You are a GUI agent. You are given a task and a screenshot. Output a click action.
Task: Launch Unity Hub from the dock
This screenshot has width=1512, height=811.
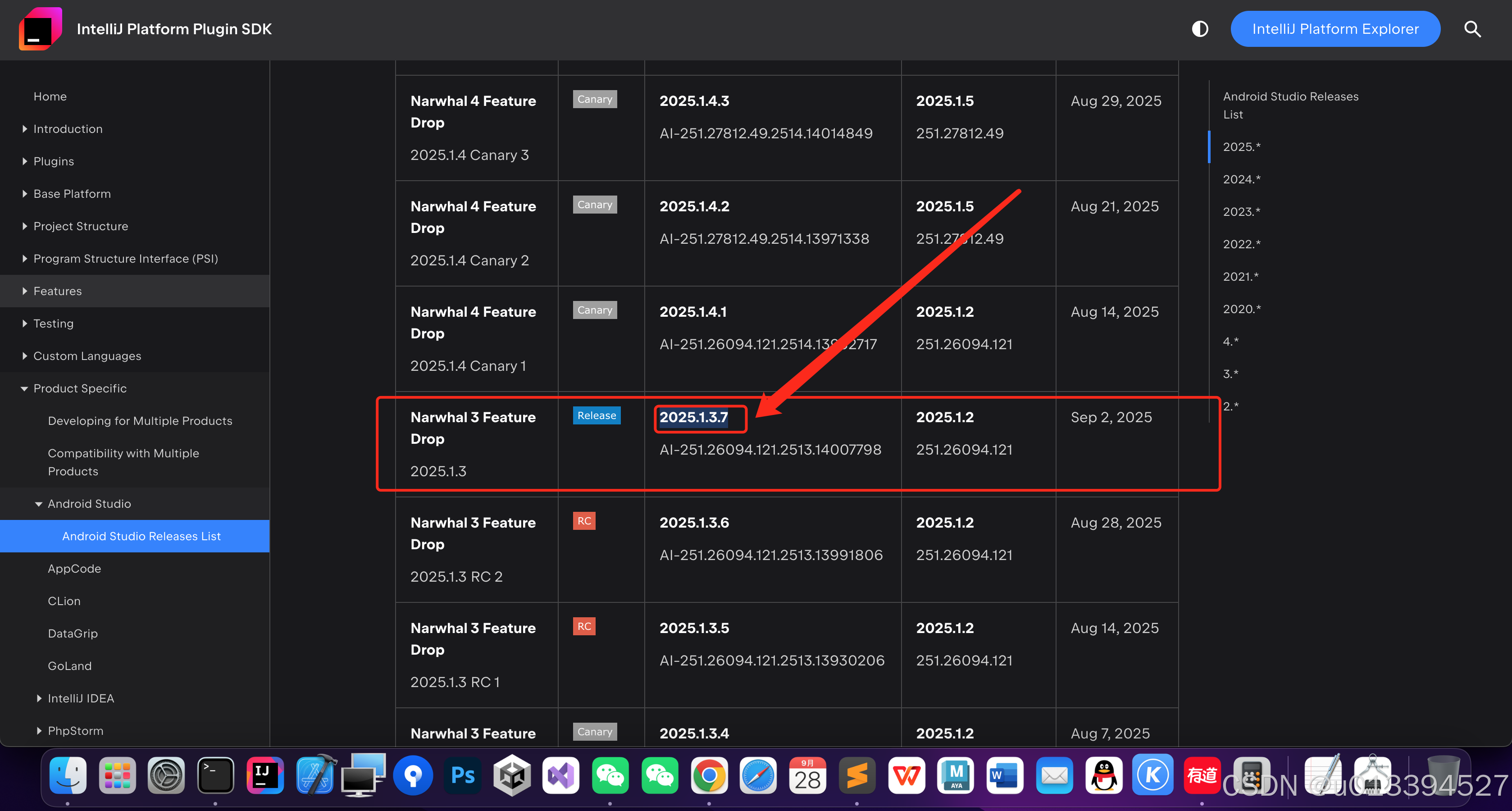point(512,775)
